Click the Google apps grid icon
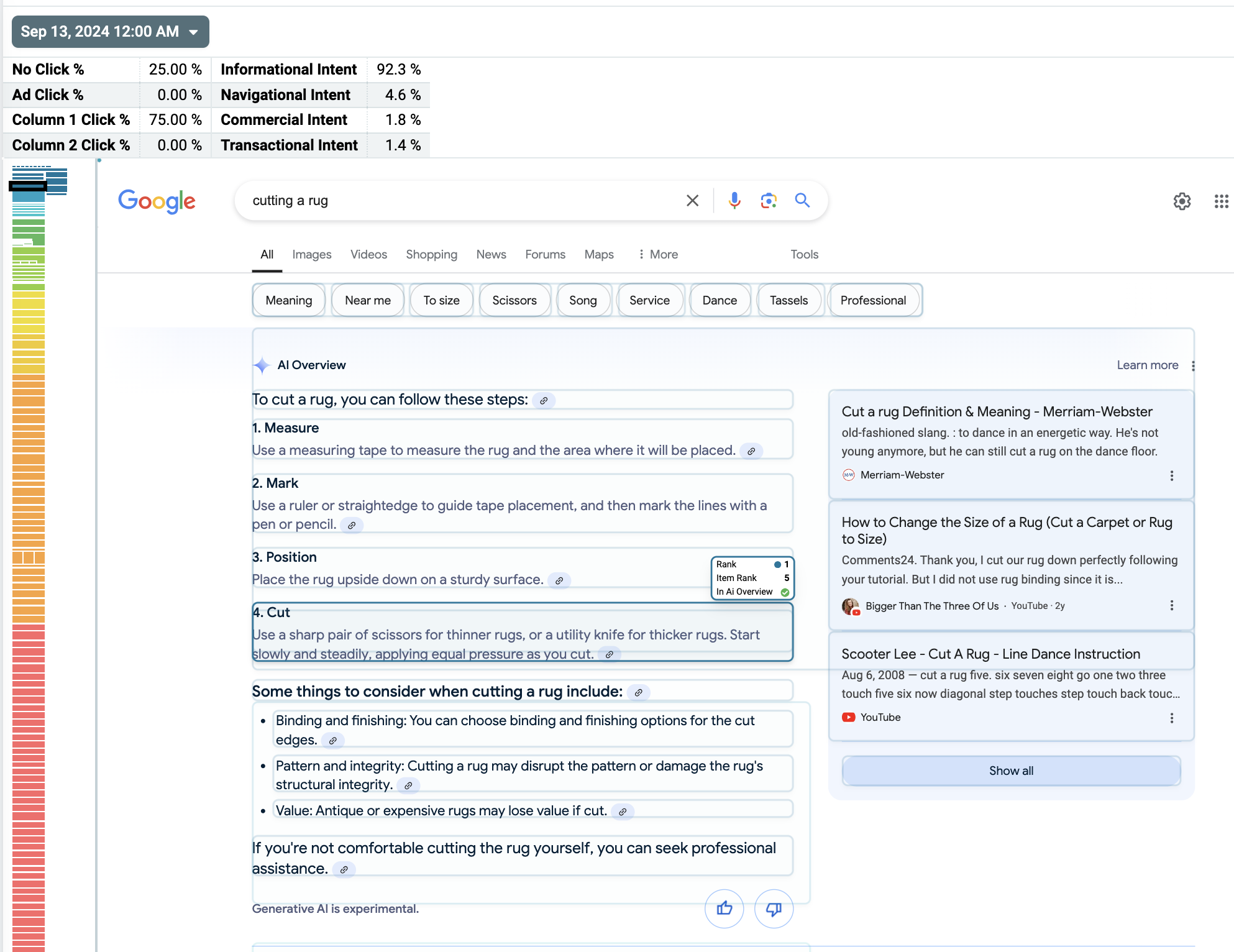Viewport: 1234px width, 952px height. (1222, 200)
